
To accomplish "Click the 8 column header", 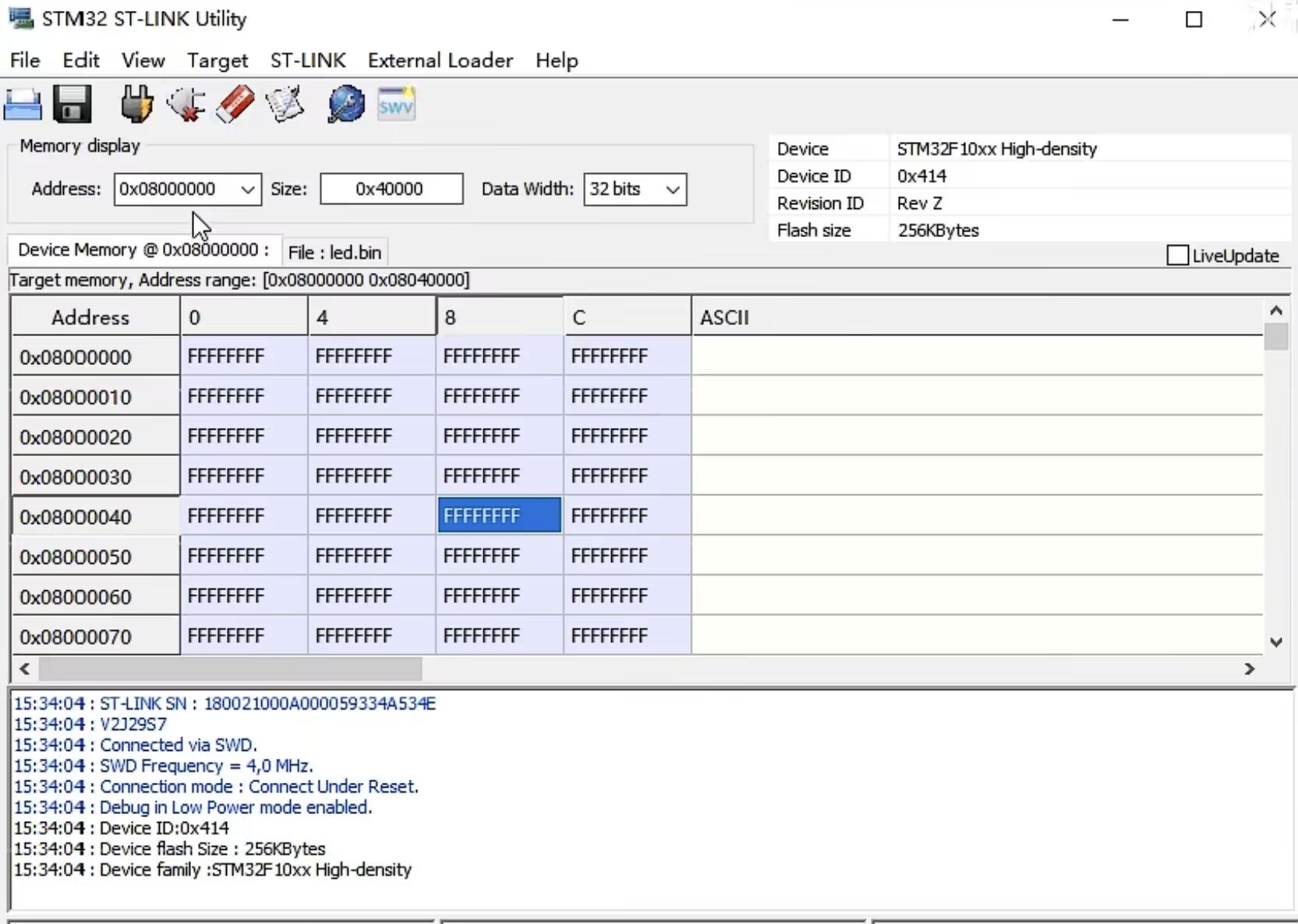I will point(500,317).
